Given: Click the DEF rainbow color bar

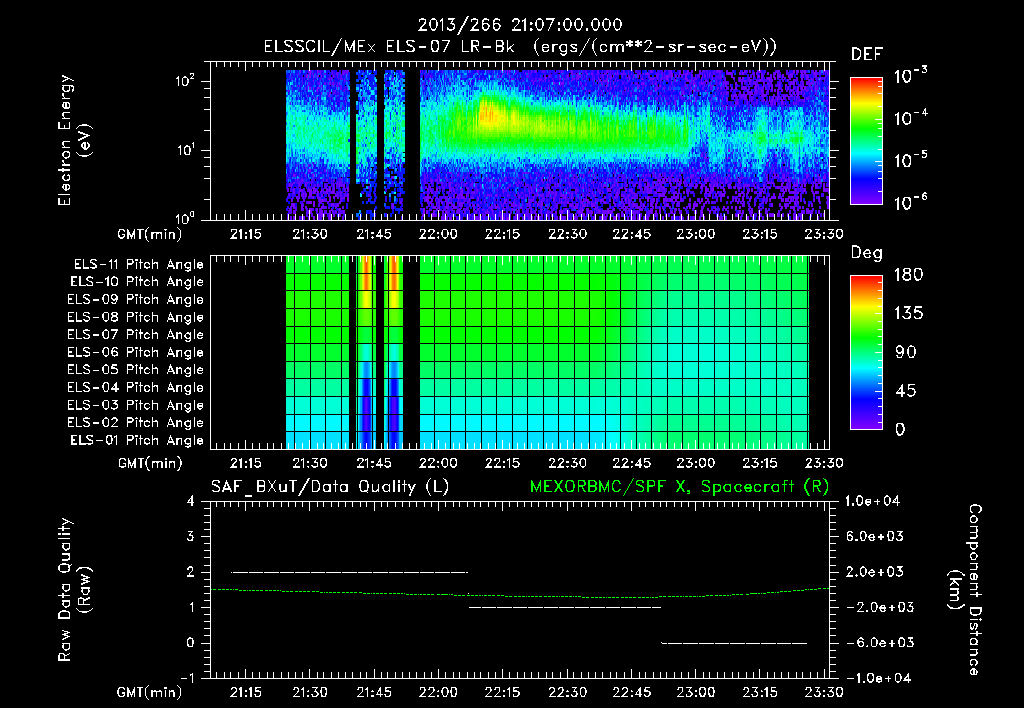Looking at the screenshot, I should pos(866,140).
